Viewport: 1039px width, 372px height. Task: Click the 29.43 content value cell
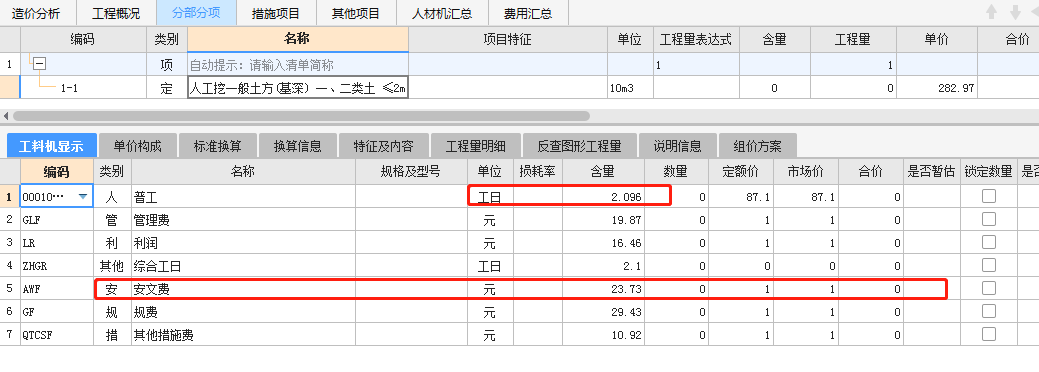pyautogui.click(x=604, y=312)
